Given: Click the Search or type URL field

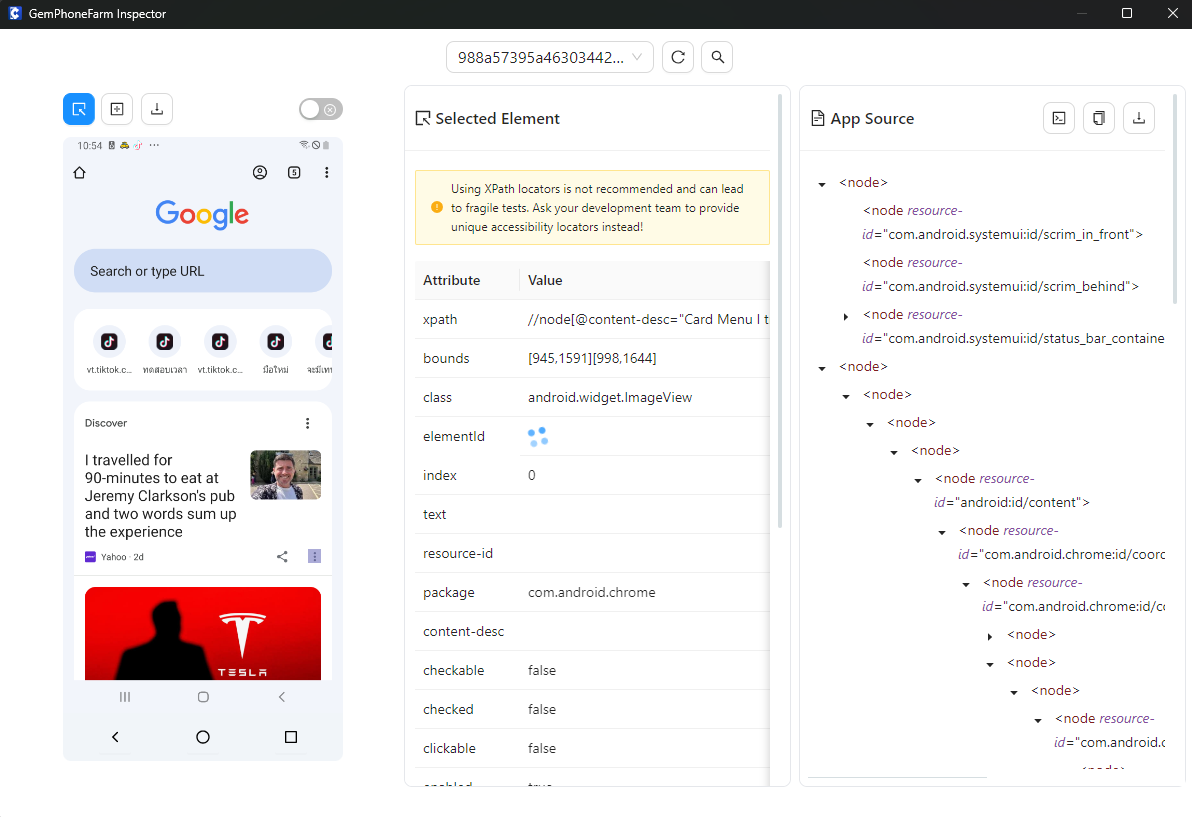Looking at the screenshot, I should pos(203,271).
